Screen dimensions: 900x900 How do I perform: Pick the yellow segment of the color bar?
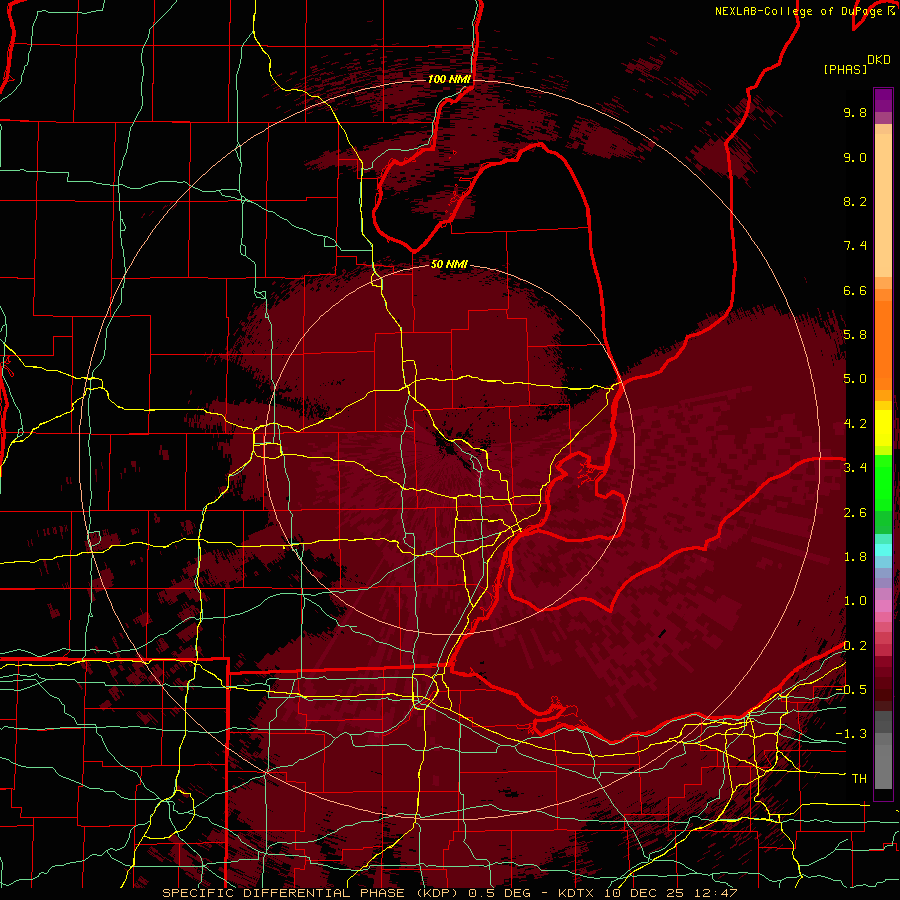click(883, 428)
